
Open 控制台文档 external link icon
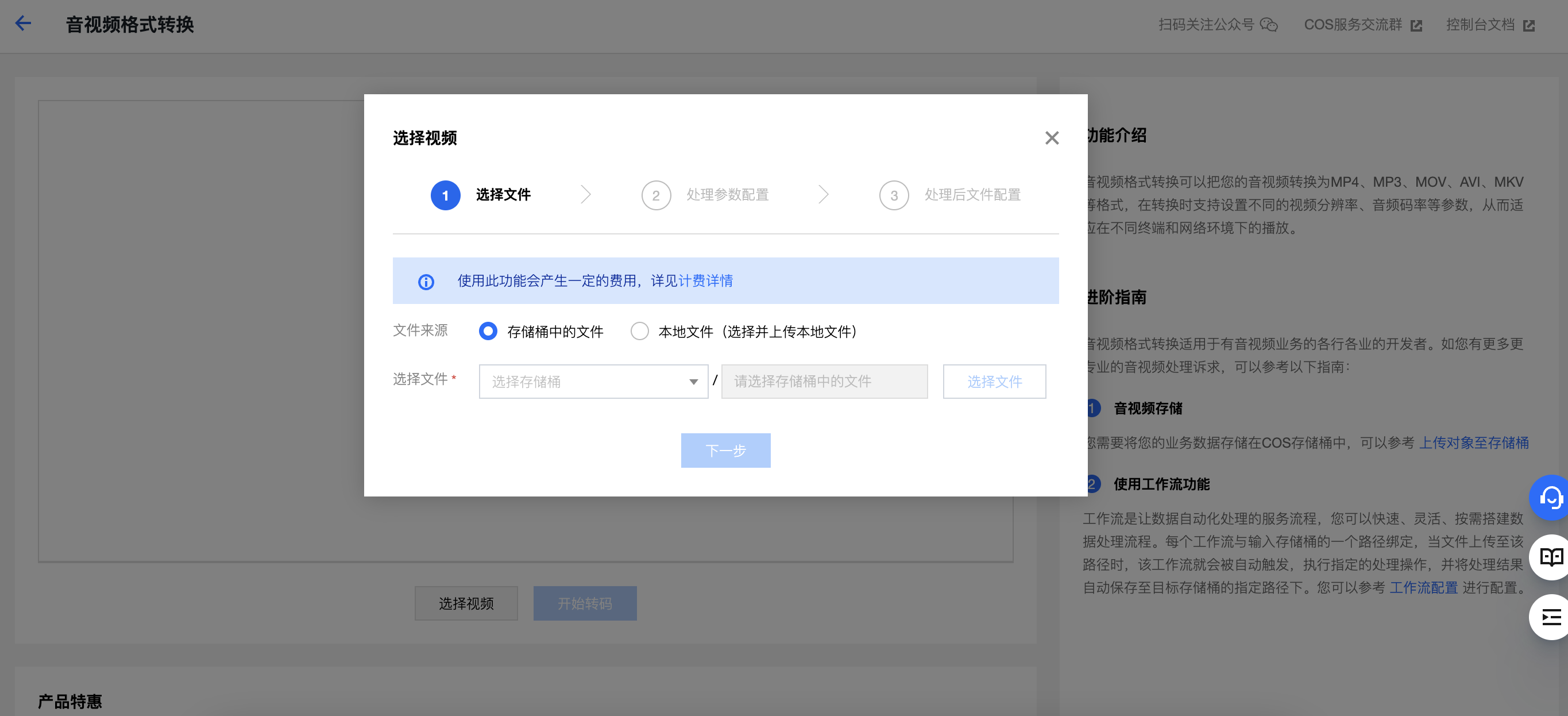1528,25
